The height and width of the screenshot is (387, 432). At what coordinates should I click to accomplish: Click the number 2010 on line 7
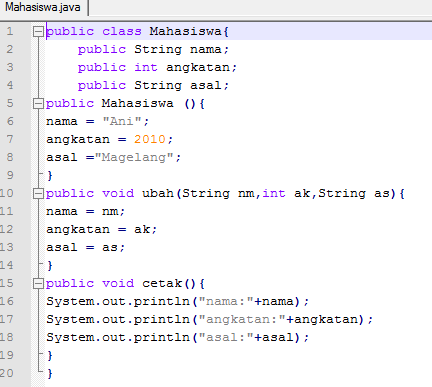tap(150, 139)
